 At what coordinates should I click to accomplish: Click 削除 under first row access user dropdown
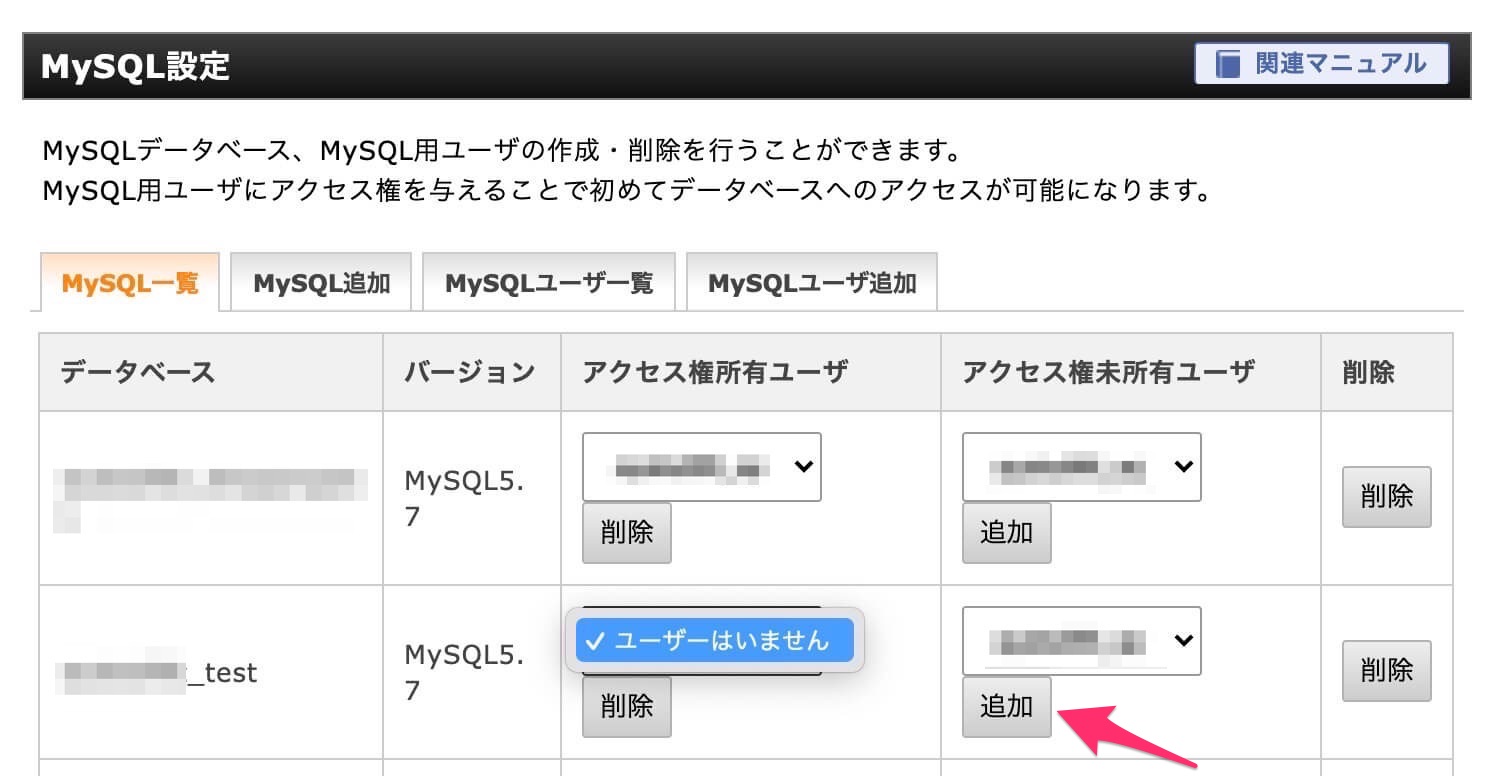(627, 533)
